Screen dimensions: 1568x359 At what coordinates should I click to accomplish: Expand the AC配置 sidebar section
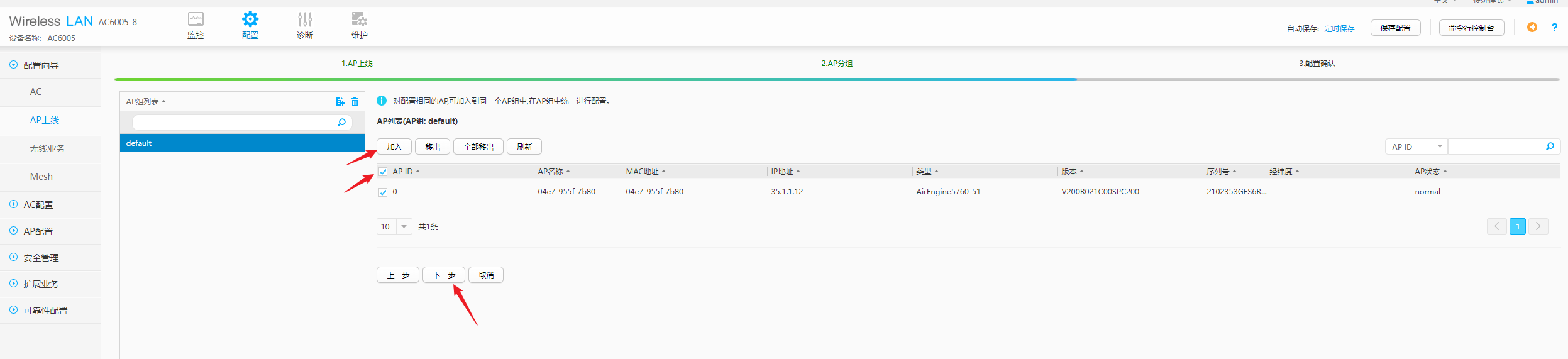(x=38, y=205)
